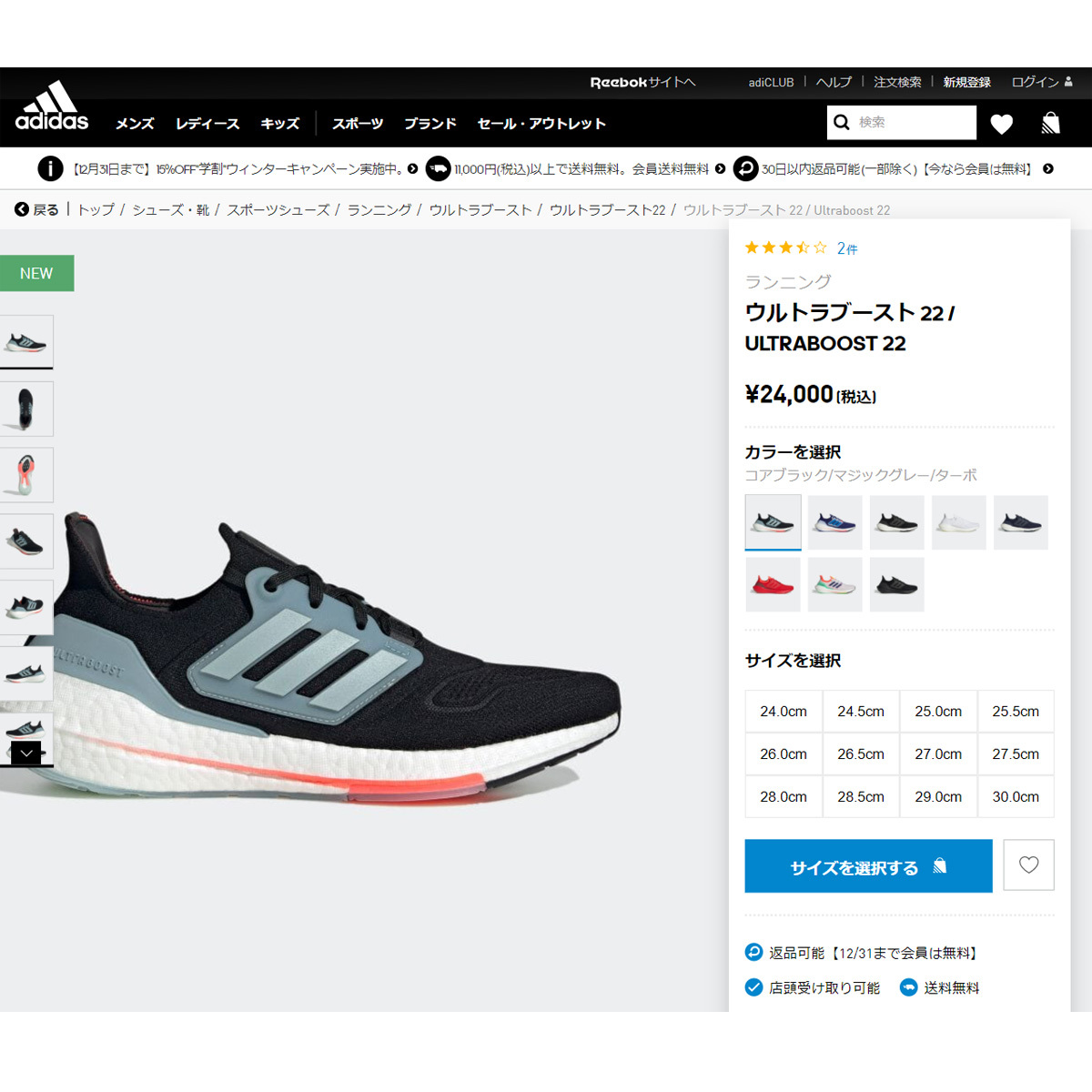Screen dimensions: 1092x1092
Task: Go to the Reebok site link
Action: point(642,82)
